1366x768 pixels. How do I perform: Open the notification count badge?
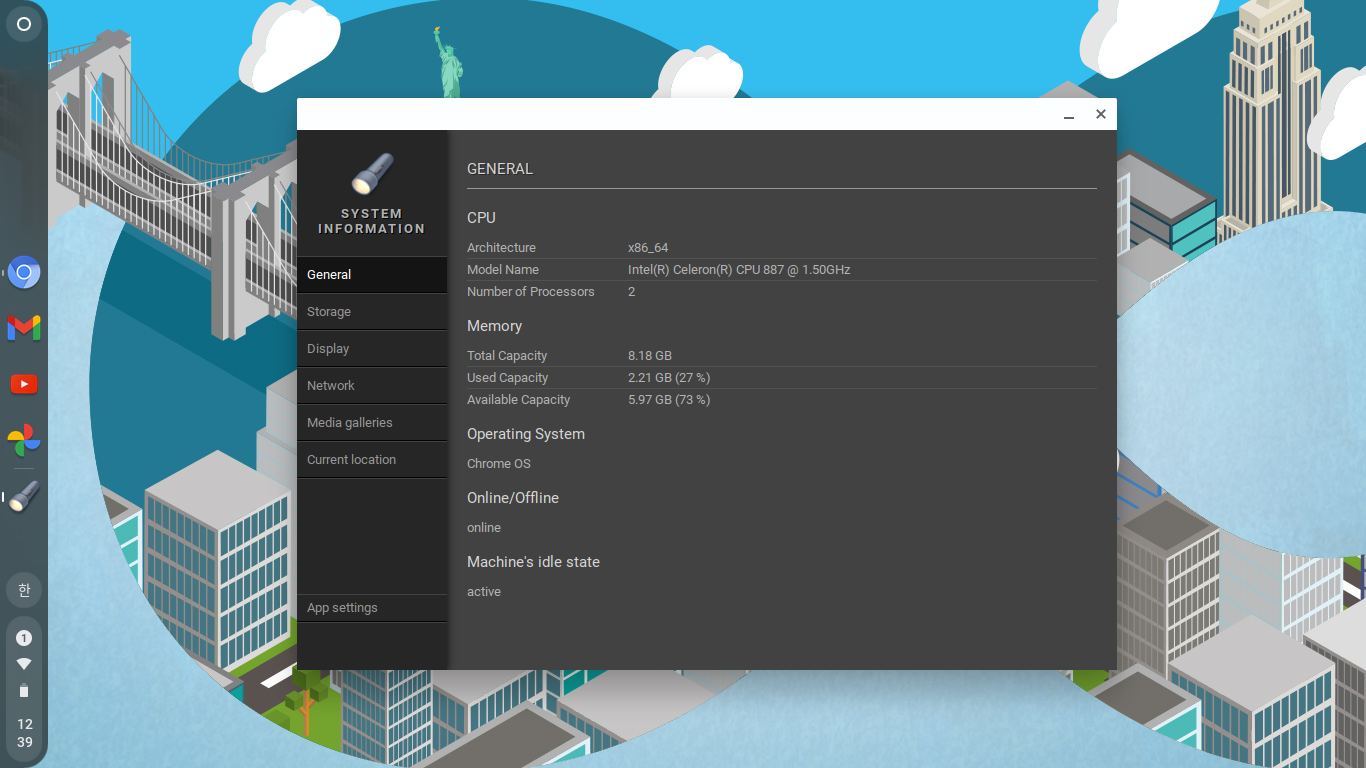click(24, 638)
